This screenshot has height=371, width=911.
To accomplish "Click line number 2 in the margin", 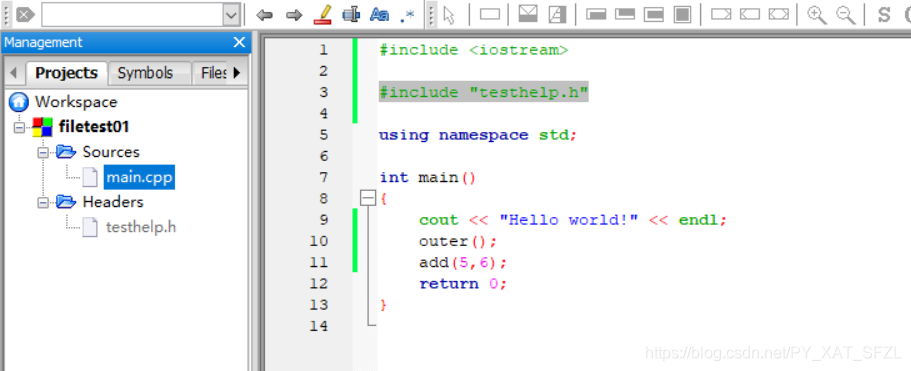I will click(323, 71).
